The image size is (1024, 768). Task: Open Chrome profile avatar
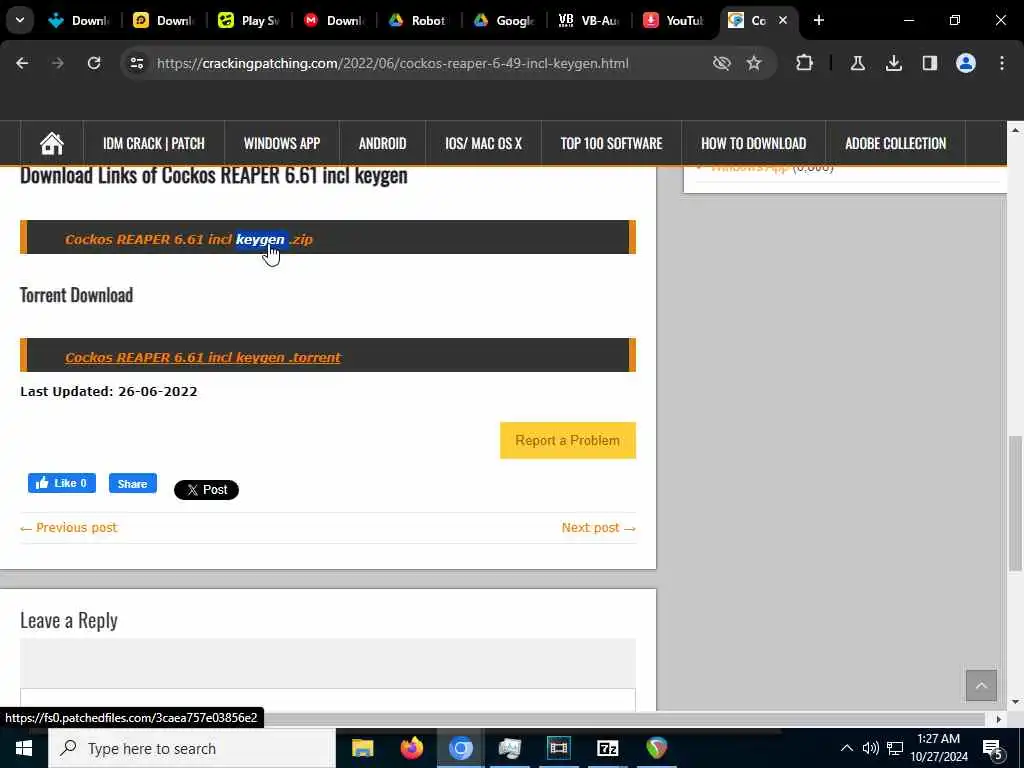[965, 63]
